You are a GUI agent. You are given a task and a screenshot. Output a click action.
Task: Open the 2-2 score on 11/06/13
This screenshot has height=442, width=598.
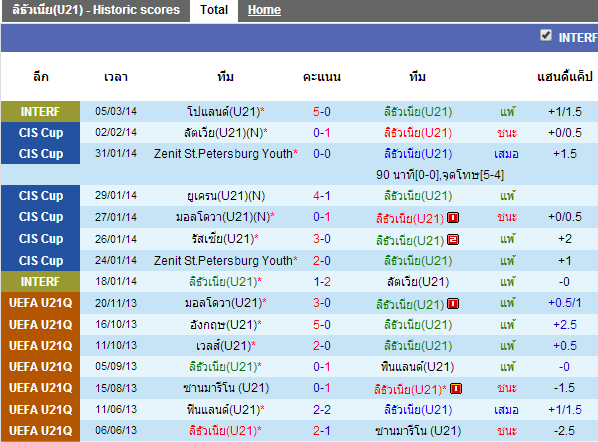coord(322,410)
